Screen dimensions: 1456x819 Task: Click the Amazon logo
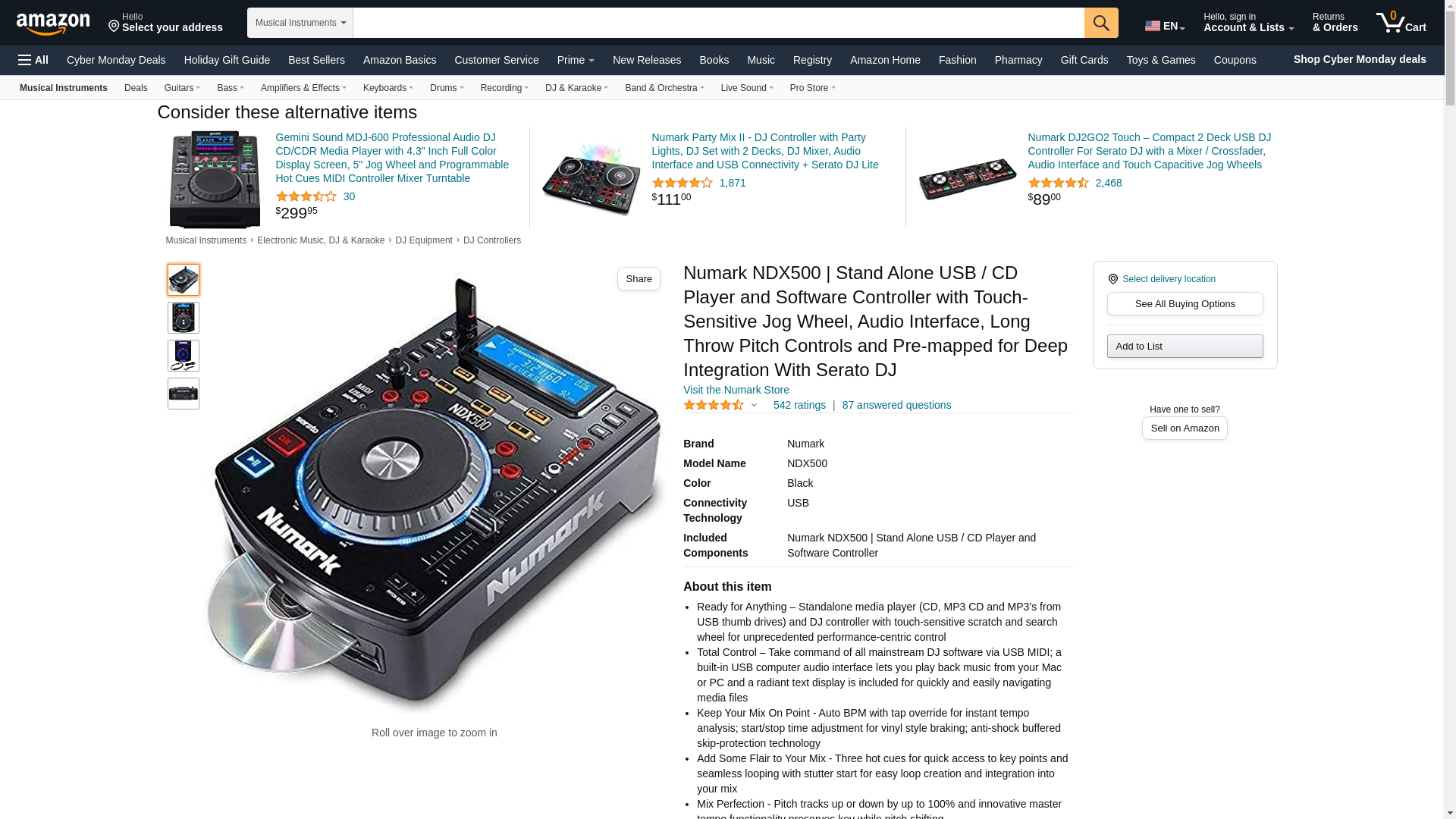pyautogui.click(x=53, y=24)
